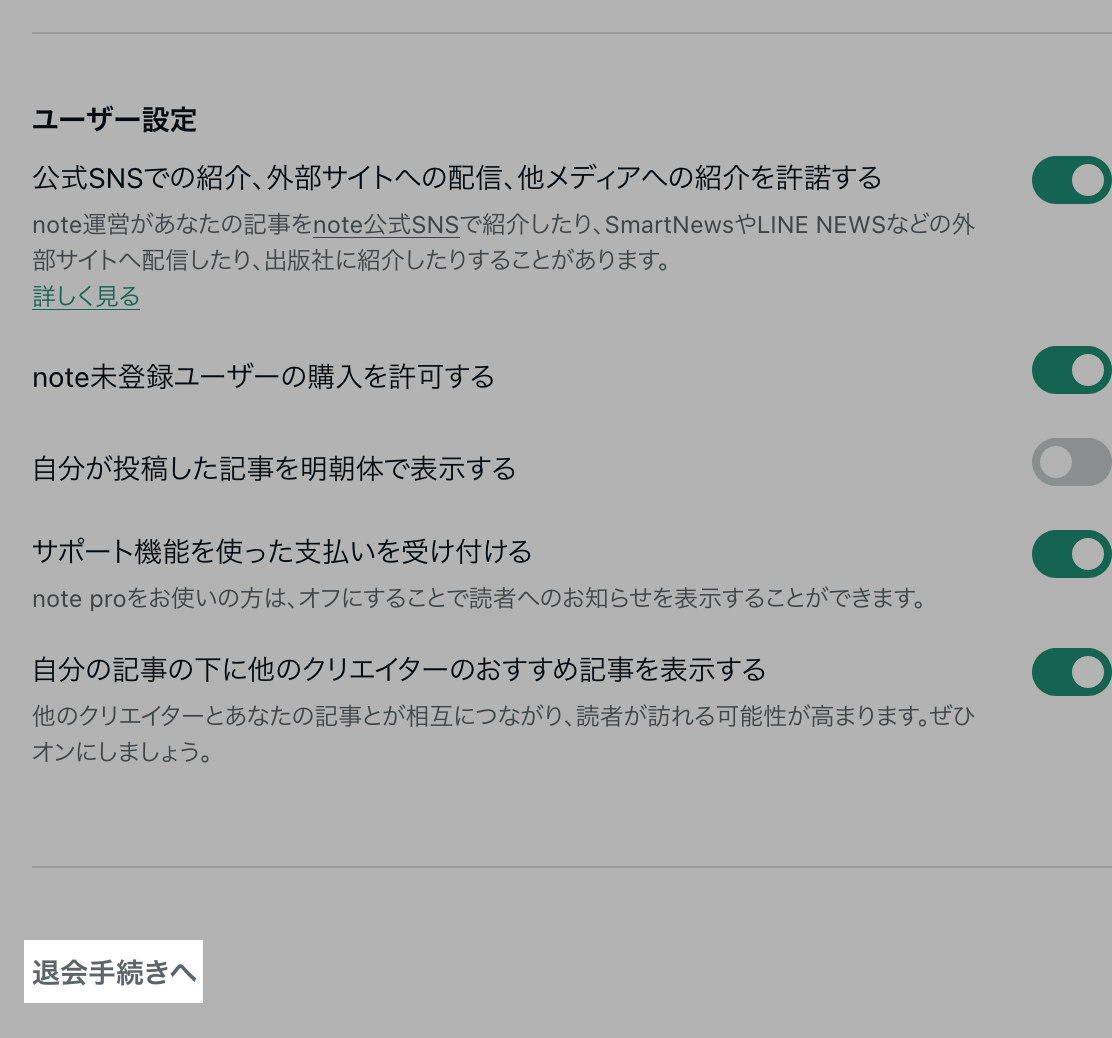Click the note運営があなたの記事を description text
Image resolution: width=1112 pixels, height=1038 pixels.
click(172, 224)
